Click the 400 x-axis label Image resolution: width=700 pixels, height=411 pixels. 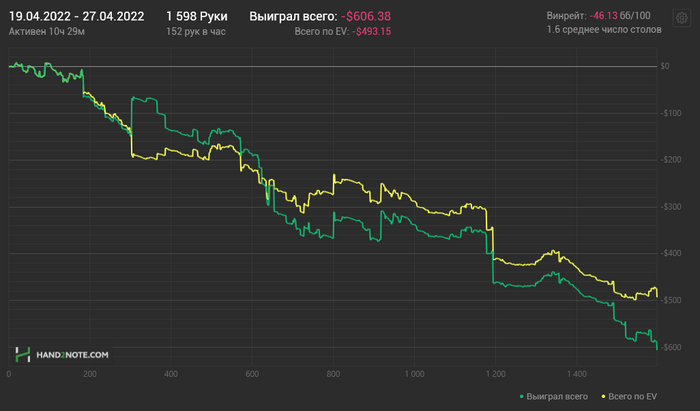pyautogui.click(x=171, y=374)
